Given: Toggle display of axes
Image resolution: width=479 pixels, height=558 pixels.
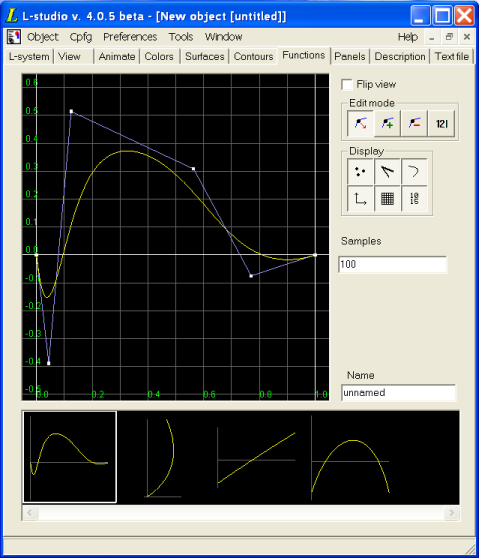Looking at the screenshot, I should click(360, 199).
